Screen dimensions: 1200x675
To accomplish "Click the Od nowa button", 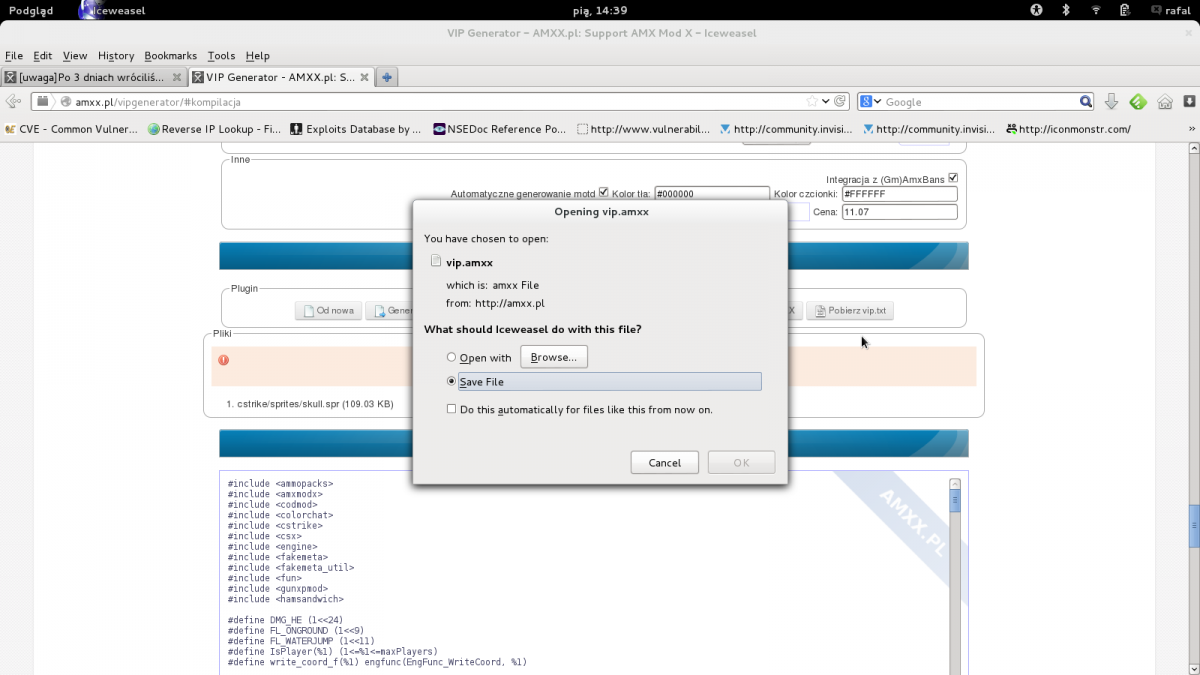I will (x=328, y=311).
